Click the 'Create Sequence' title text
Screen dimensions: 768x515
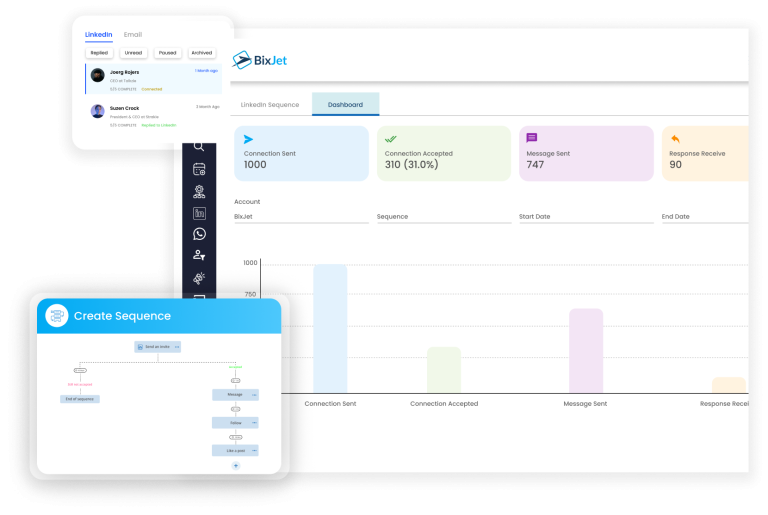pyautogui.click(x=122, y=316)
